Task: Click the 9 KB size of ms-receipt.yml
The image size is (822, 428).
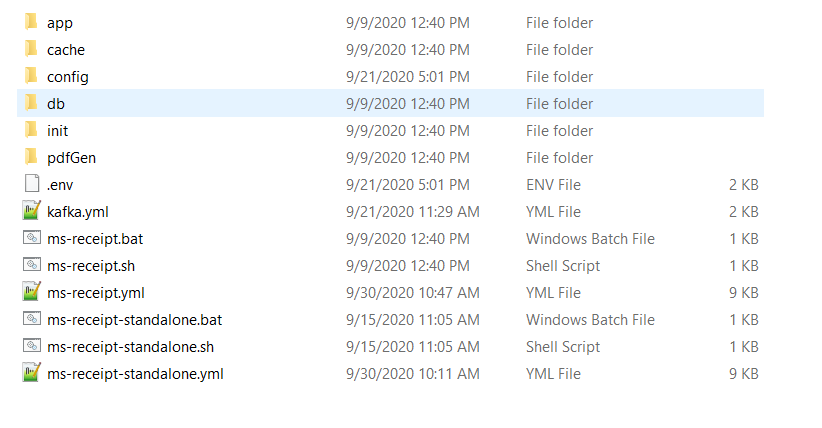Action: (x=744, y=292)
